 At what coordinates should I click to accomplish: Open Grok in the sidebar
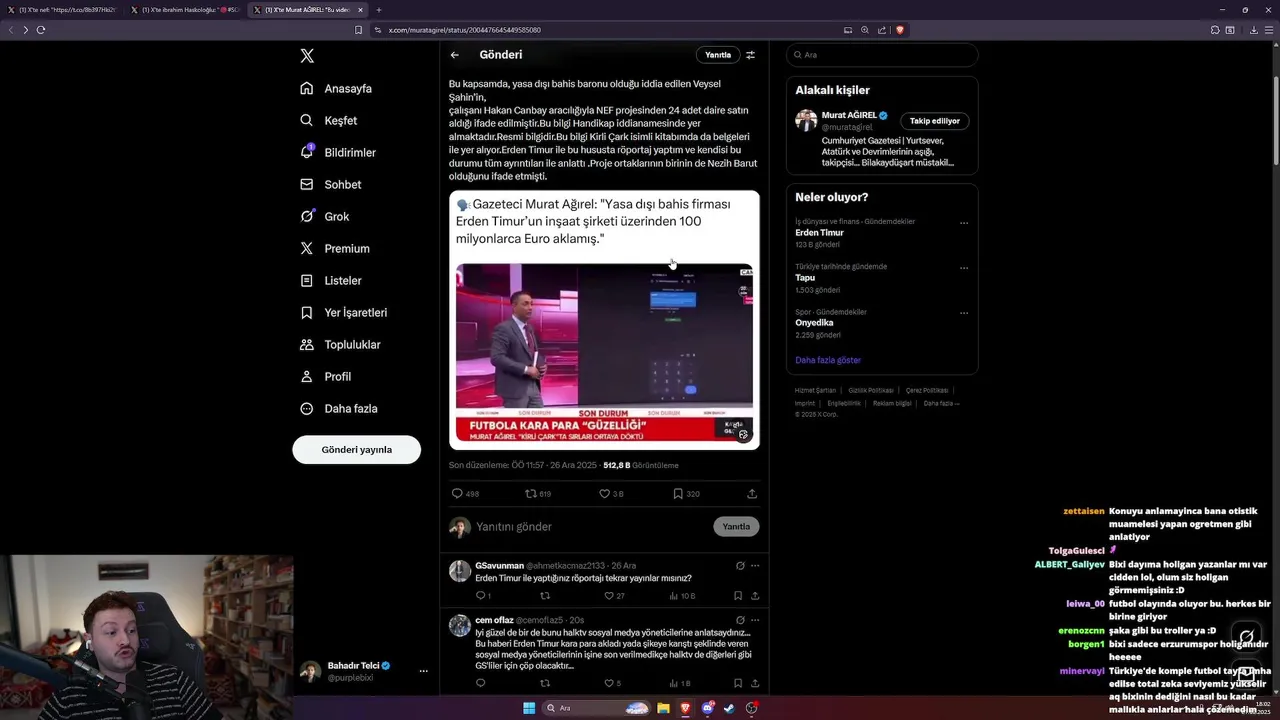point(324,217)
